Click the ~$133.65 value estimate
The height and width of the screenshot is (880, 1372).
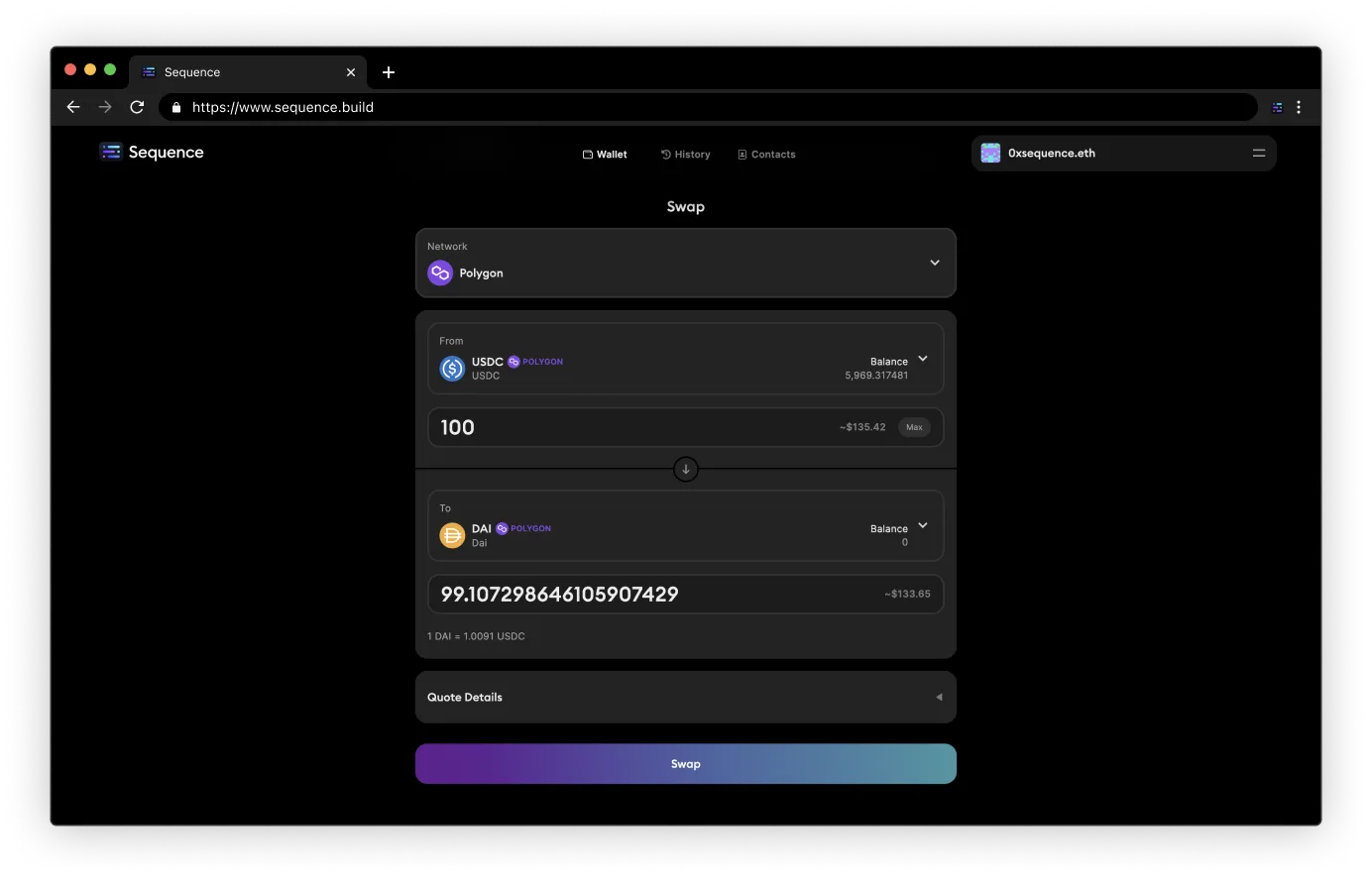907,595
